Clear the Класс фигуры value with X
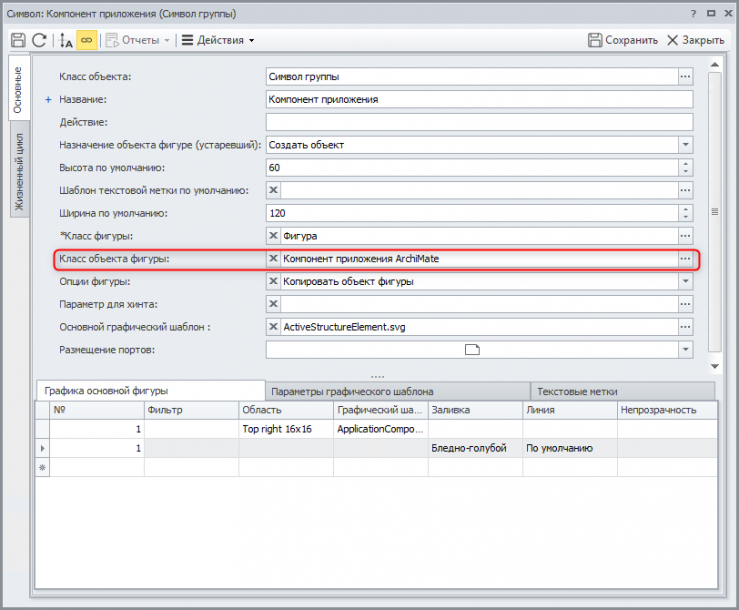Screen dimensions: 739x610 click(x=274, y=236)
